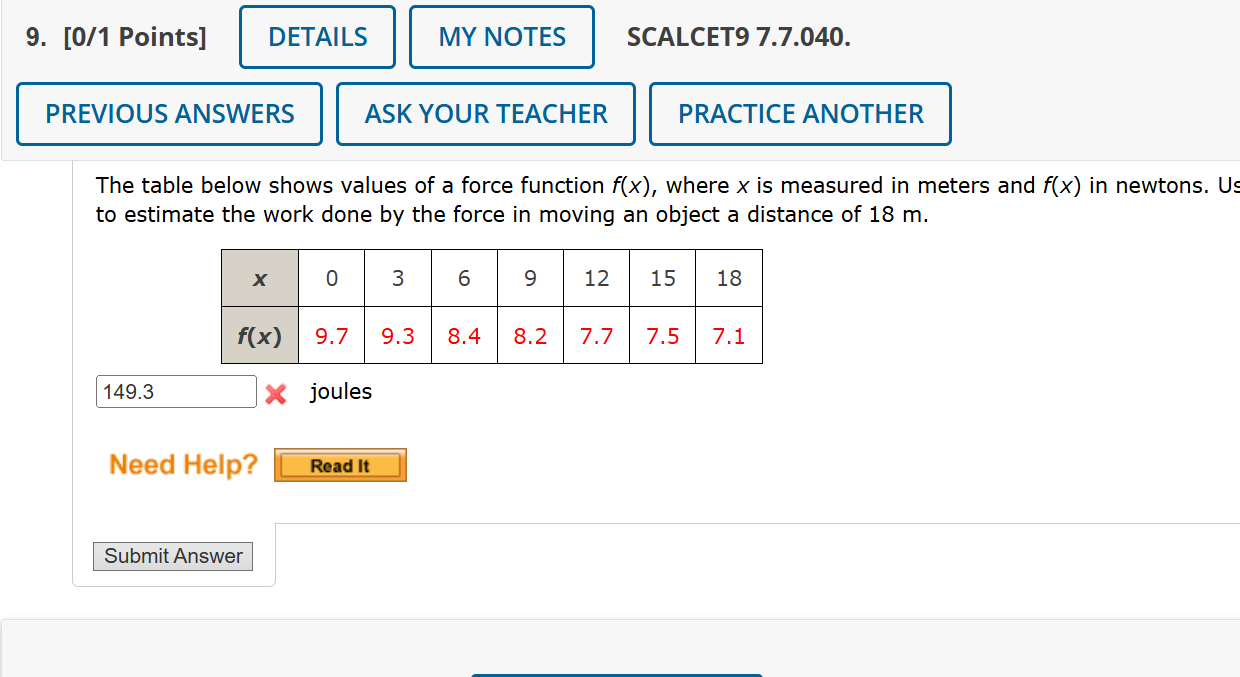This screenshot has height=677, width=1240.
Task: Click the question header 9 [0/1 Points]
Action: coord(115,36)
